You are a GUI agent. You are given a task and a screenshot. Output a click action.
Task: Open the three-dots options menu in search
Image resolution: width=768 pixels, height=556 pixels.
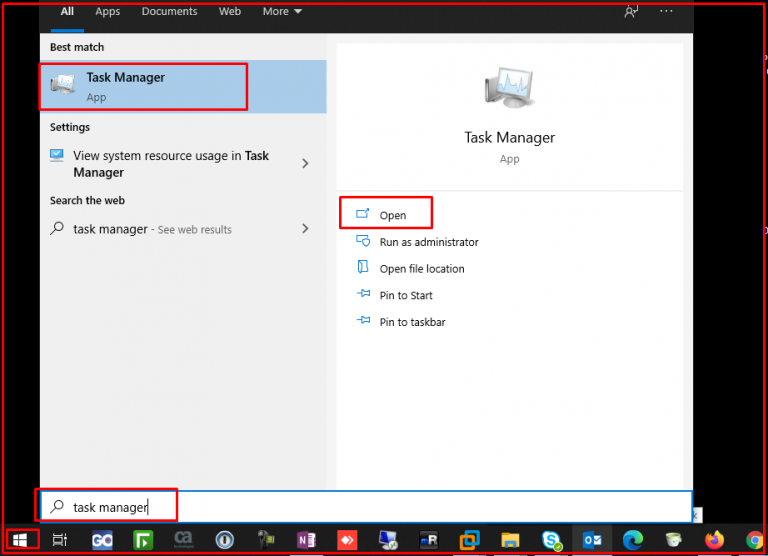(x=666, y=11)
